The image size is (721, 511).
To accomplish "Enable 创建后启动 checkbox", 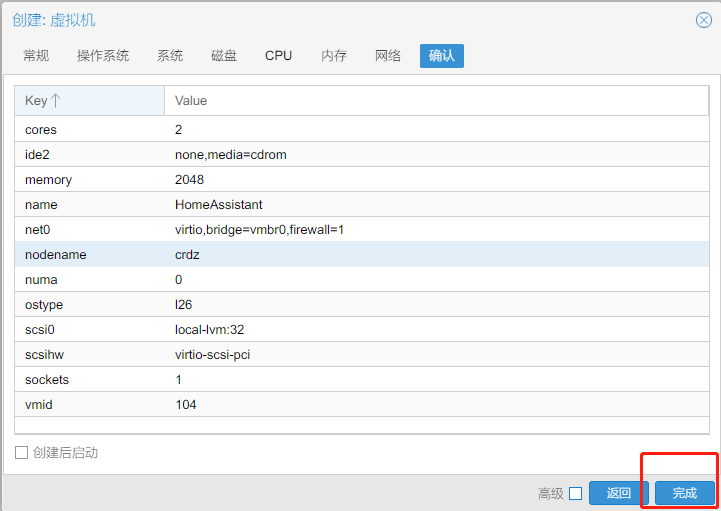I will coord(22,453).
